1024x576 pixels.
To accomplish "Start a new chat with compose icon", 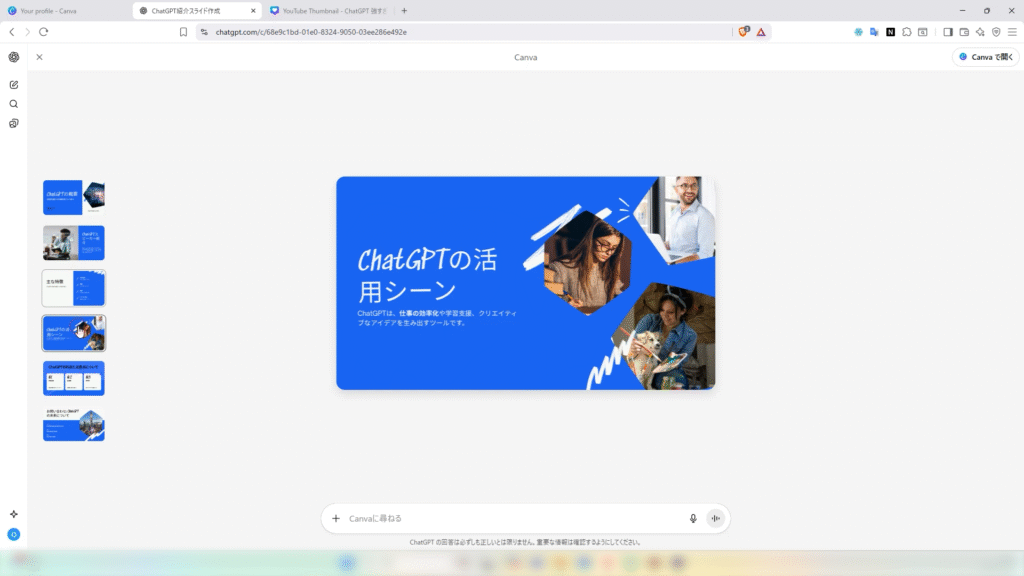I will [14, 84].
